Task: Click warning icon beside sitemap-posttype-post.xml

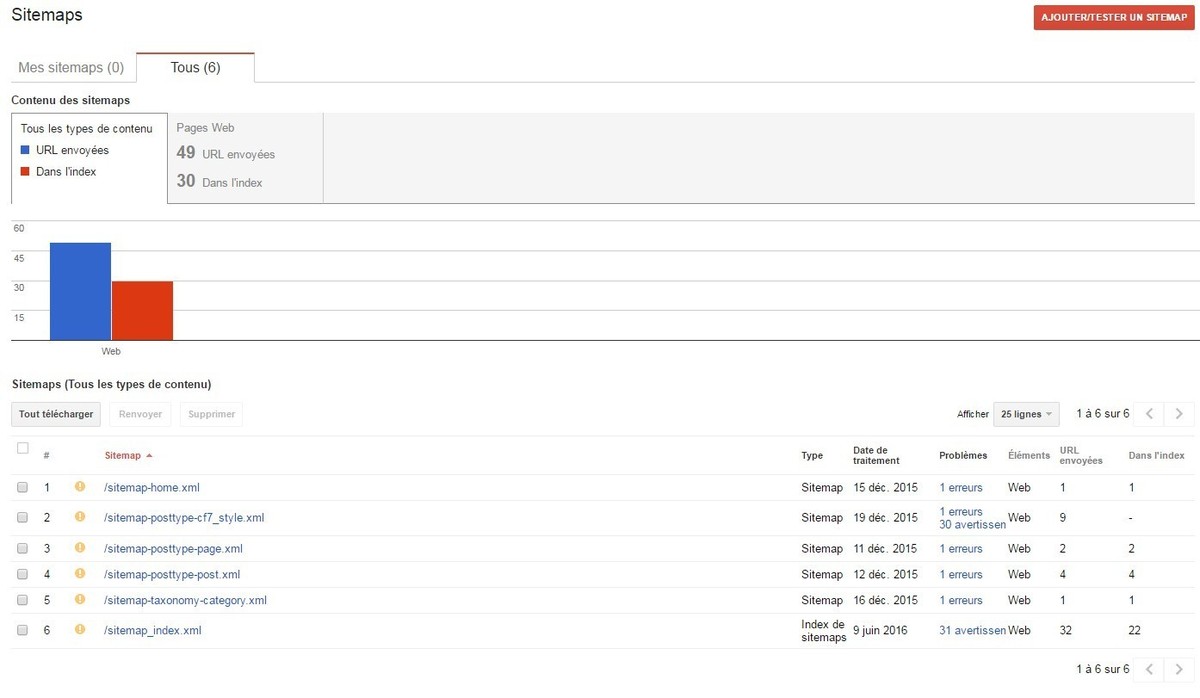Action: click(x=80, y=574)
